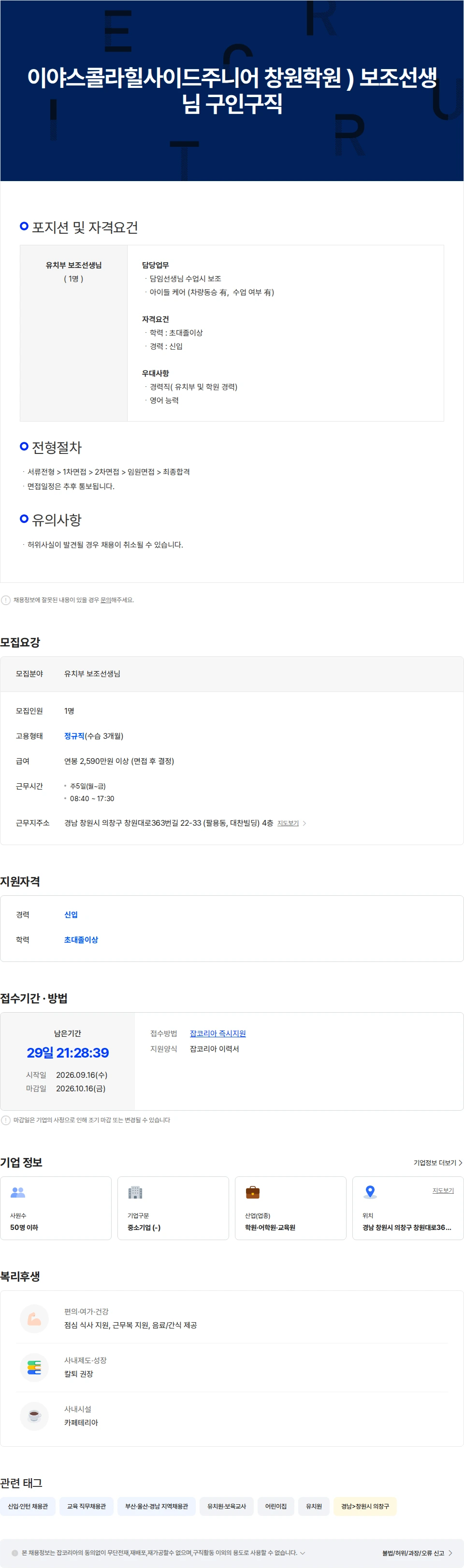The width and height of the screenshot is (464, 1568).
Task: Click the work hours 08:40 ~ 17:30
Action: (92, 799)
